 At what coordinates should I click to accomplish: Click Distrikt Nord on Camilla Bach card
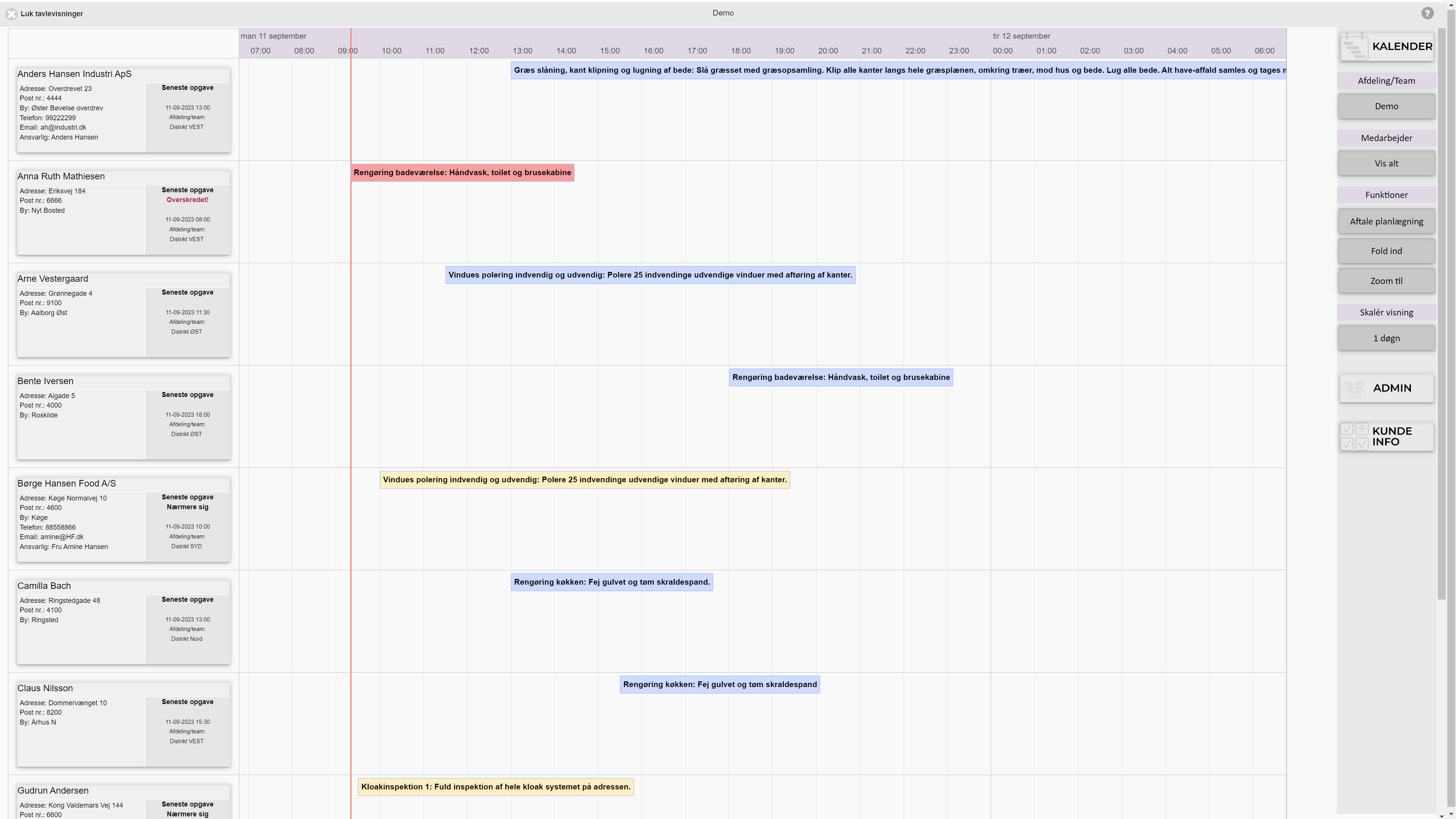[x=187, y=639]
